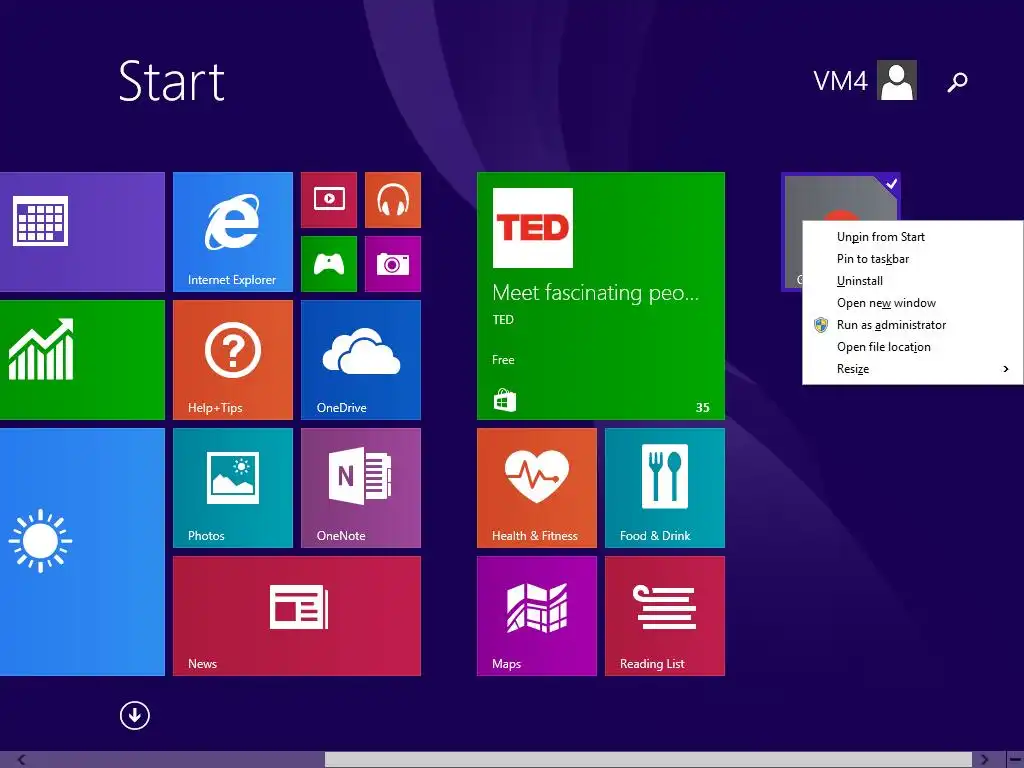This screenshot has height=768, width=1024.
Task: Open the Health & Fitness tile
Action: pos(537,488)
